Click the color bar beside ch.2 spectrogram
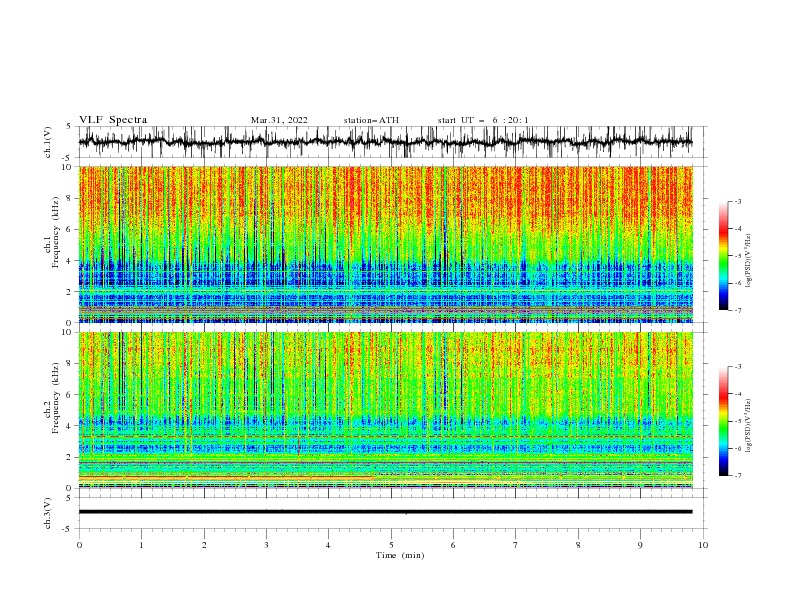This screenshot has width=792, height=612. pos(724,421)
